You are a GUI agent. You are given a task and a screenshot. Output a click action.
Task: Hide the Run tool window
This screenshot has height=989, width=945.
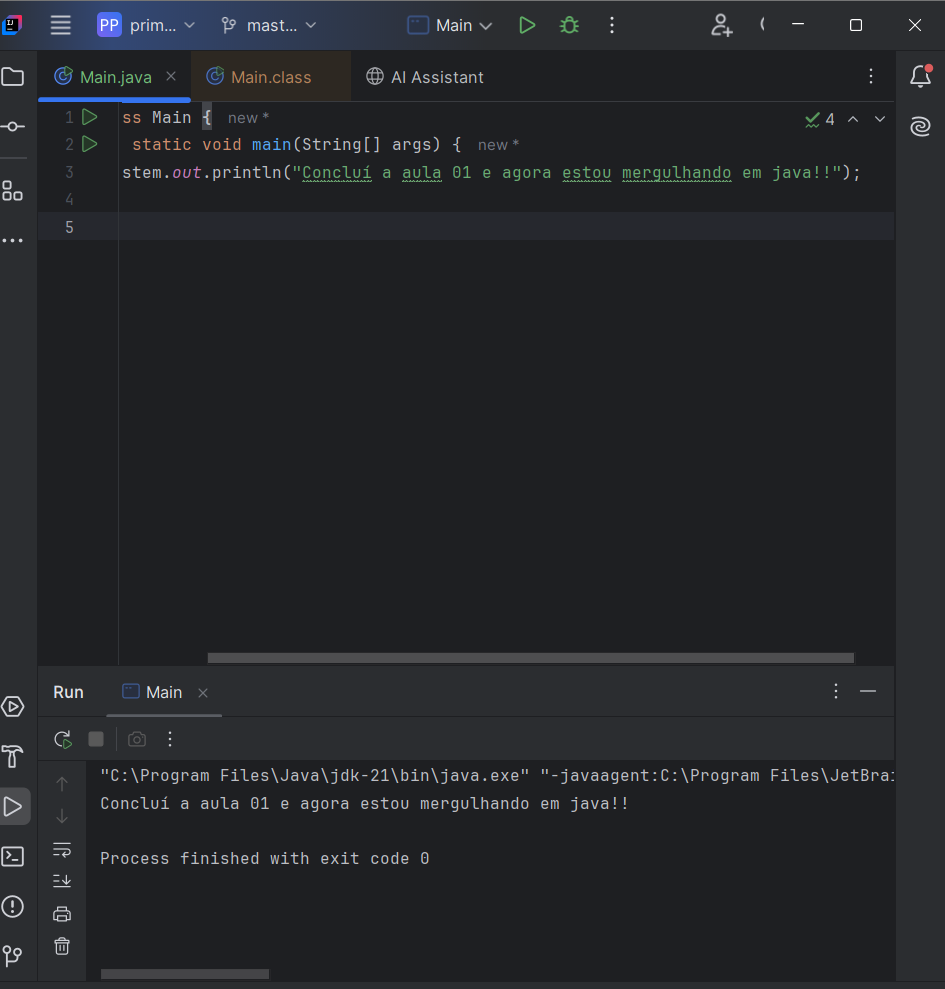click(867, 691)
